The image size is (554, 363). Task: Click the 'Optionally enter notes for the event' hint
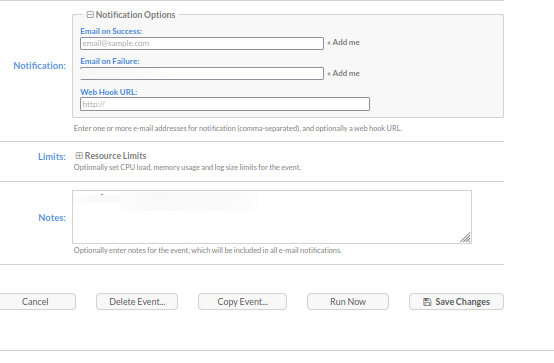(207, 250)
